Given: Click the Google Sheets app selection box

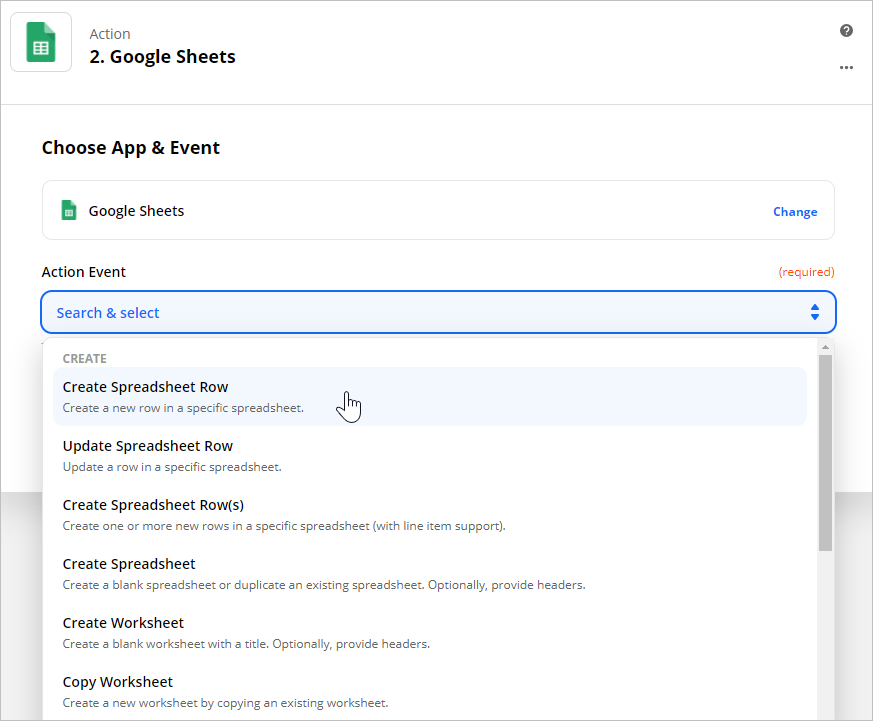Looking at the screenshot, I should pos(438,210).
